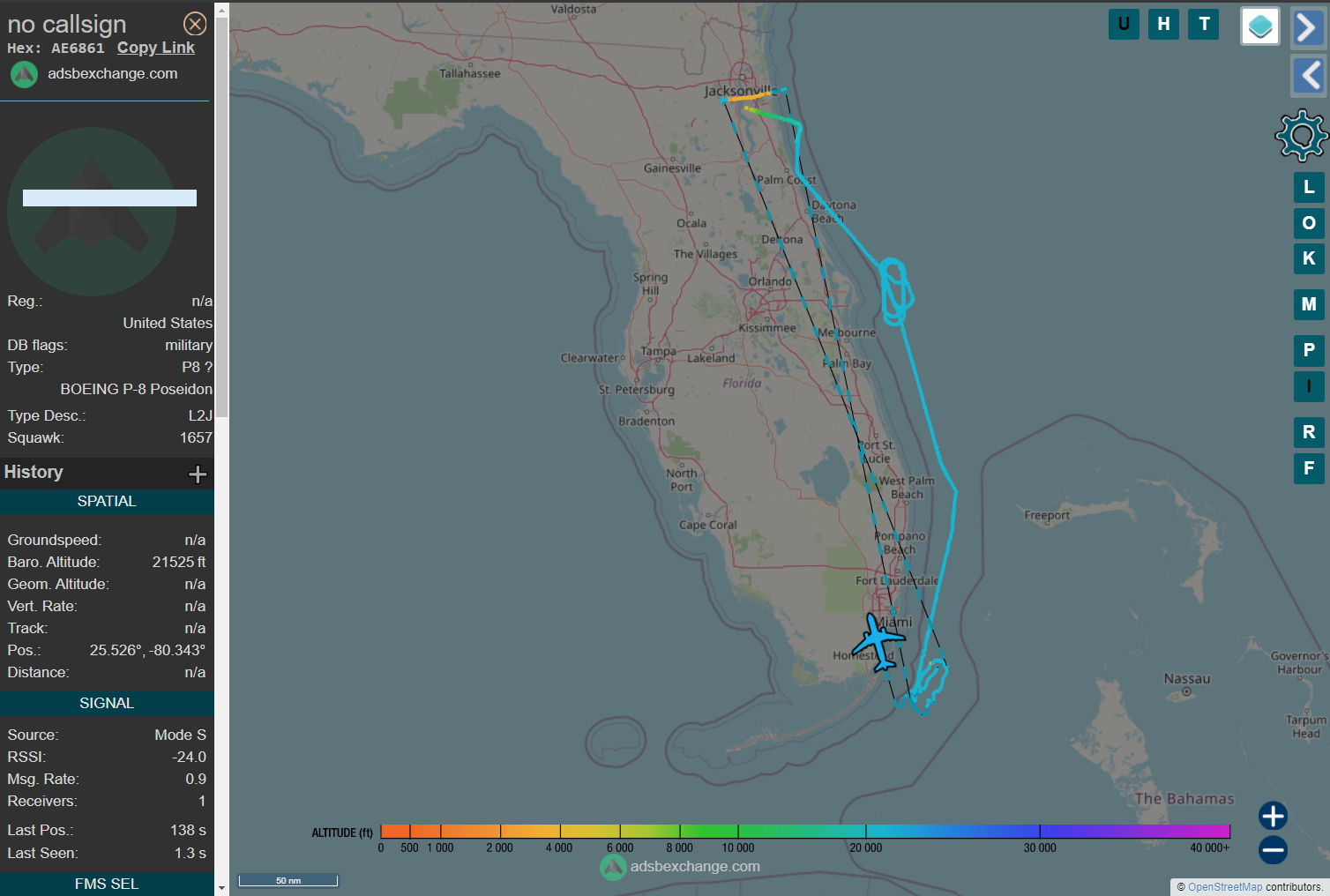Click the Nassau label on map
Screen dimensions: 1330x896
(x=1187, y=679)
